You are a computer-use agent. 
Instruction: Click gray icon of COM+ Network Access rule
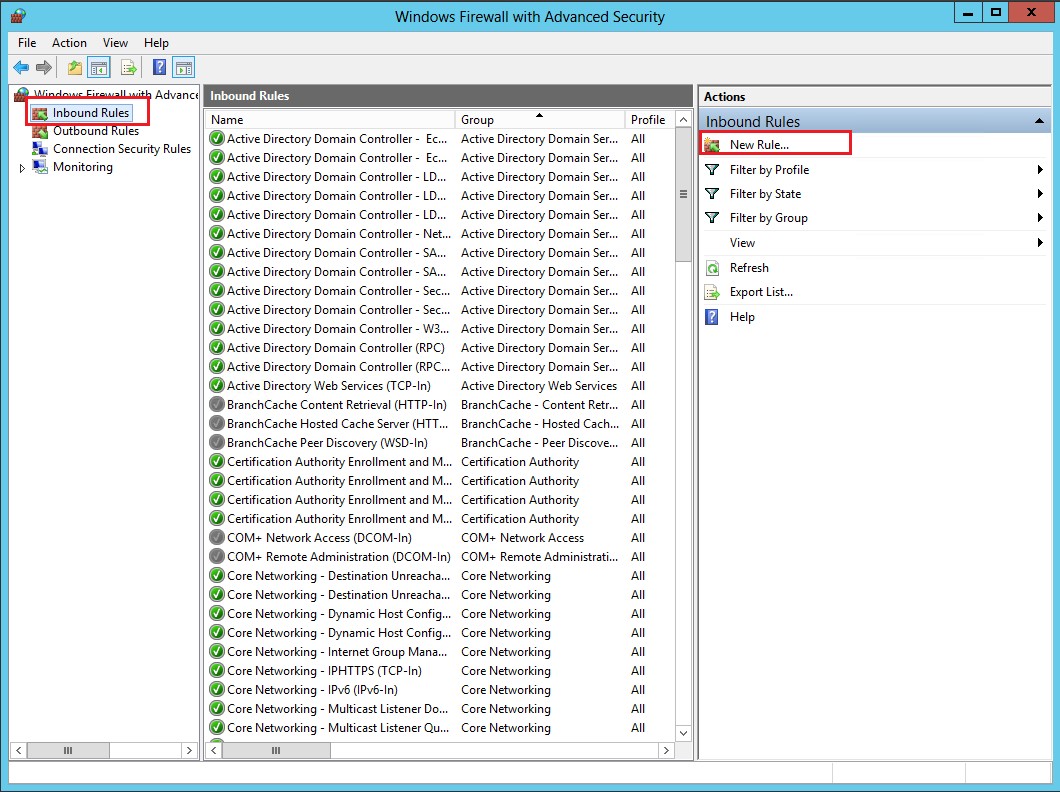pos(217,538)
